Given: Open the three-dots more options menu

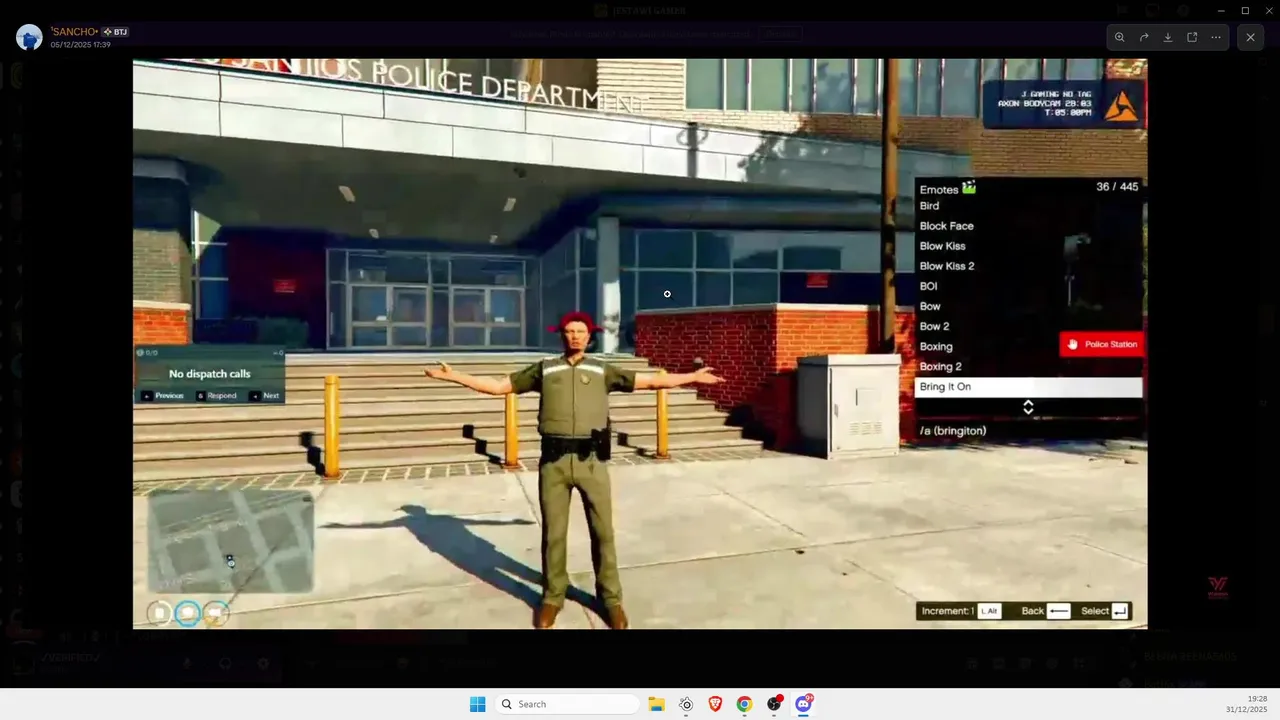Looking at the screenshot, I should 1216,37.
